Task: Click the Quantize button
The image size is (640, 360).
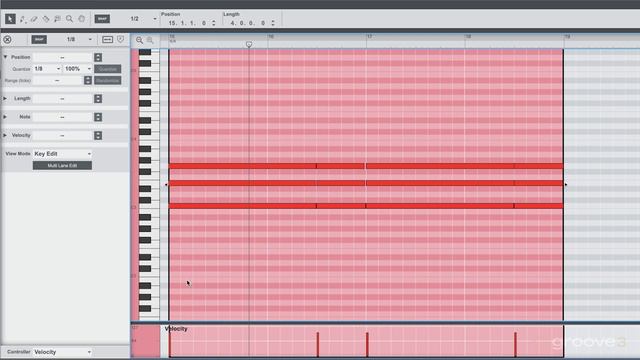Action: tap(108, 69)
